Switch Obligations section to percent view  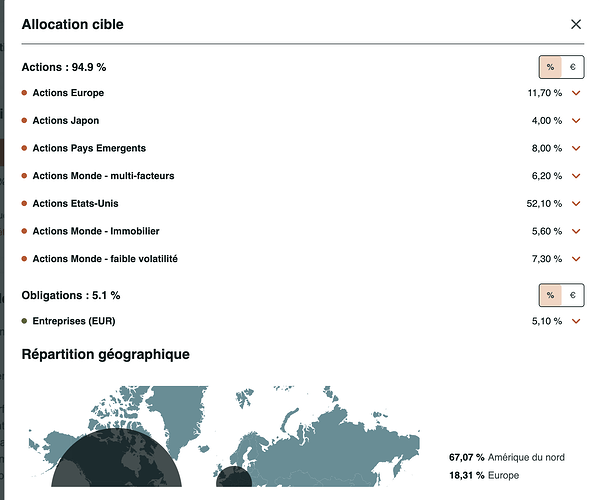pos(550,295)
